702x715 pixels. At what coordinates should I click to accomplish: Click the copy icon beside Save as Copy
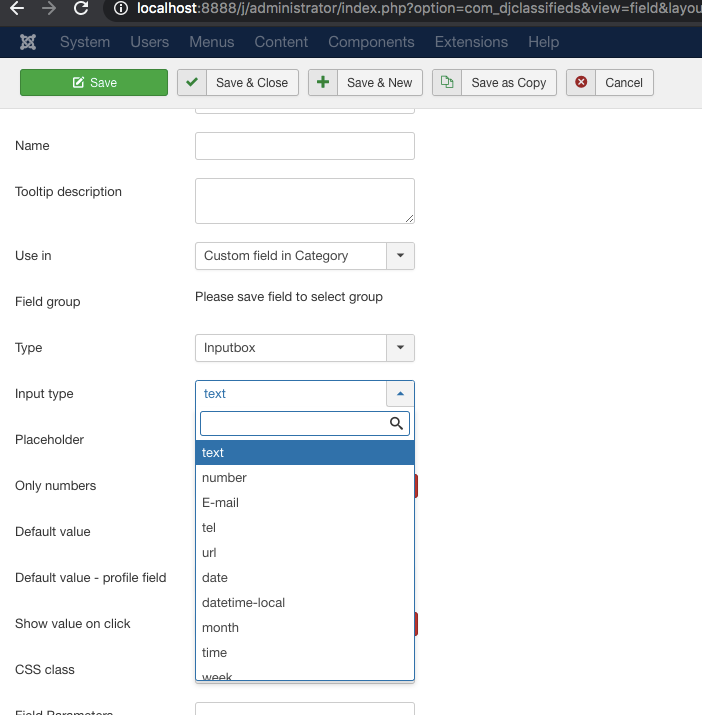[x=447, y=83]
